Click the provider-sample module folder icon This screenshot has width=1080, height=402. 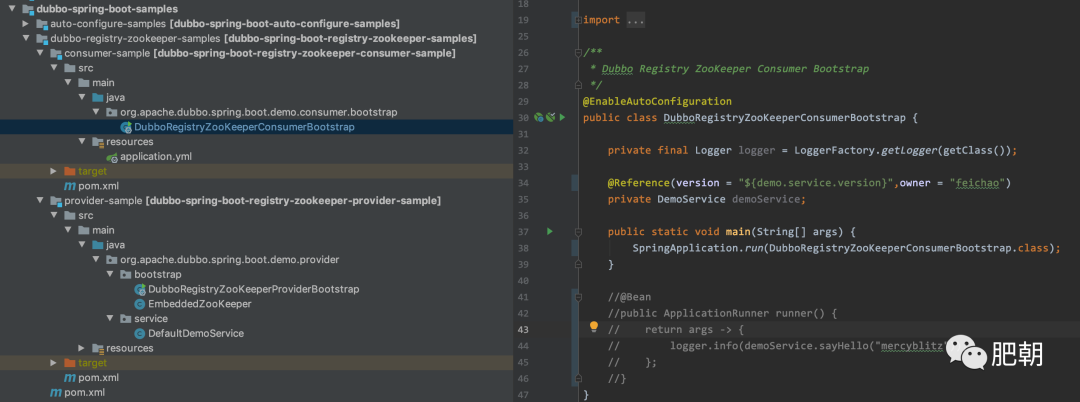pos(55,202)
